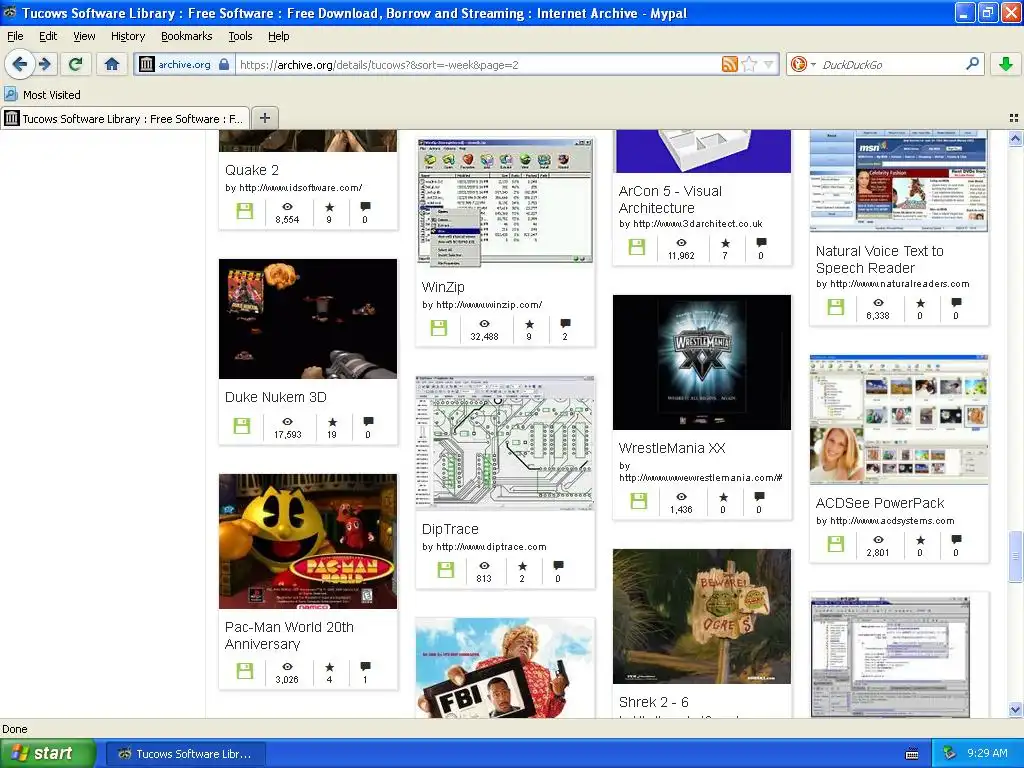Open the DipTrace title link
This screenshot has height=768, width=1024.
pyautogui.click(x=450, y=529)
